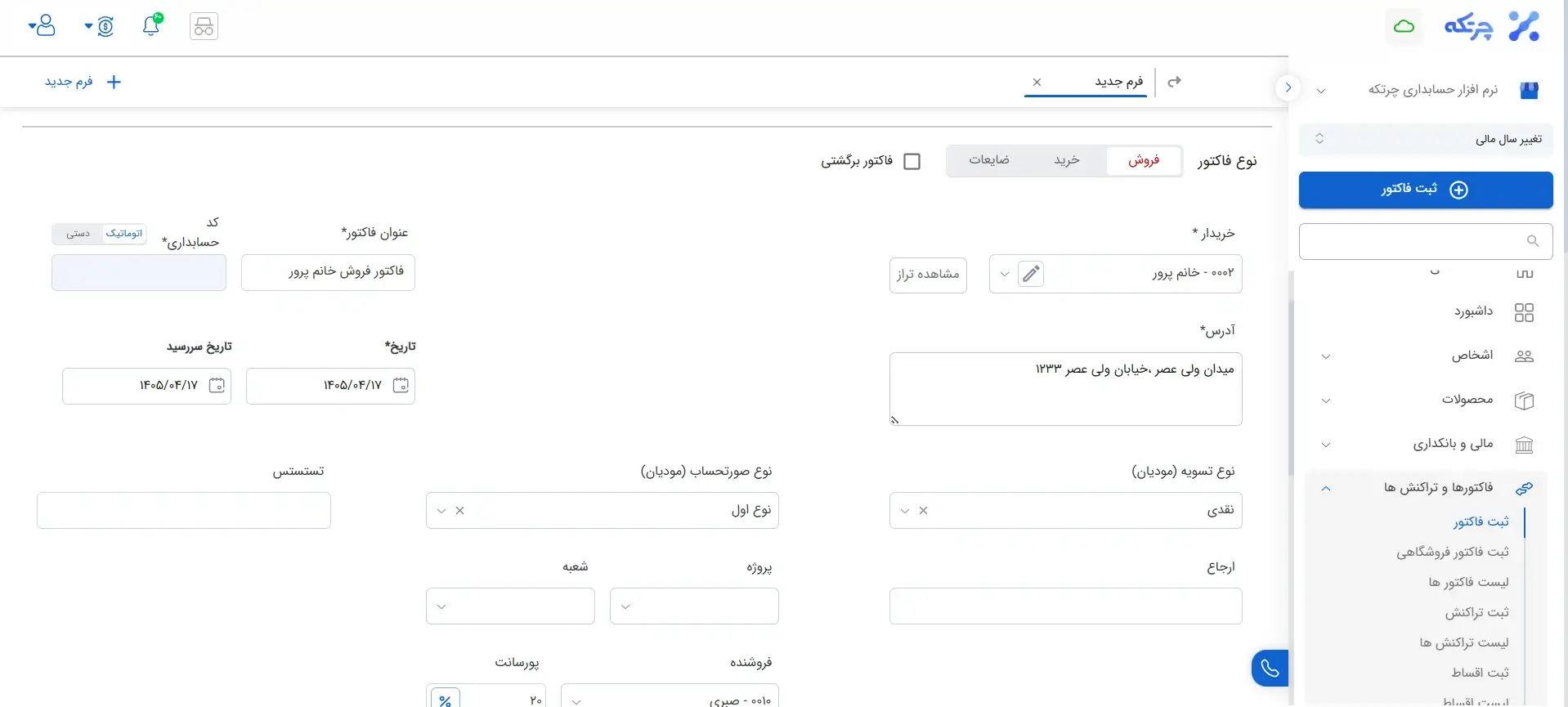Click the مشاهده تراز button

click(928, 275)
